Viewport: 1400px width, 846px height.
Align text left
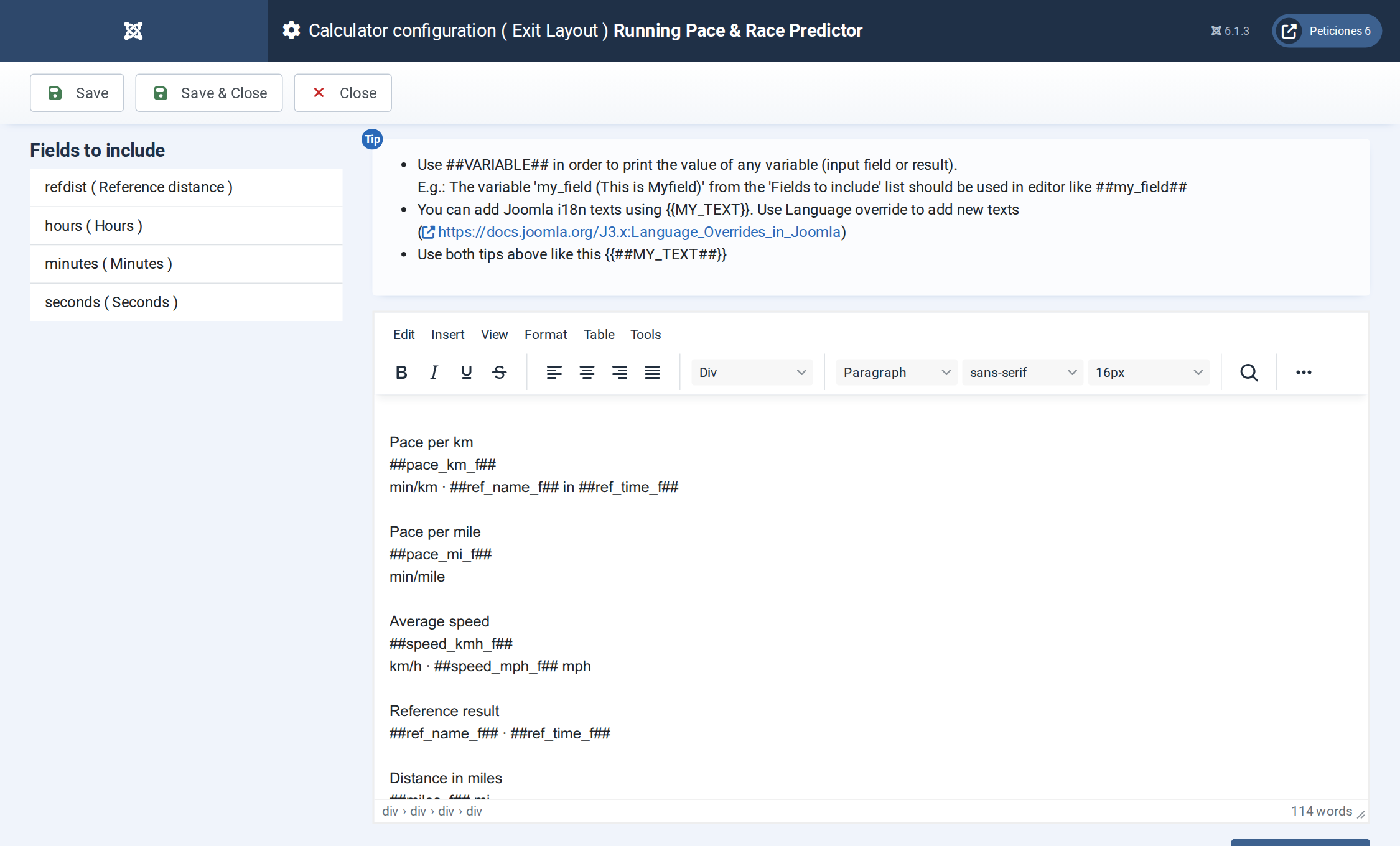pos(554,372)
